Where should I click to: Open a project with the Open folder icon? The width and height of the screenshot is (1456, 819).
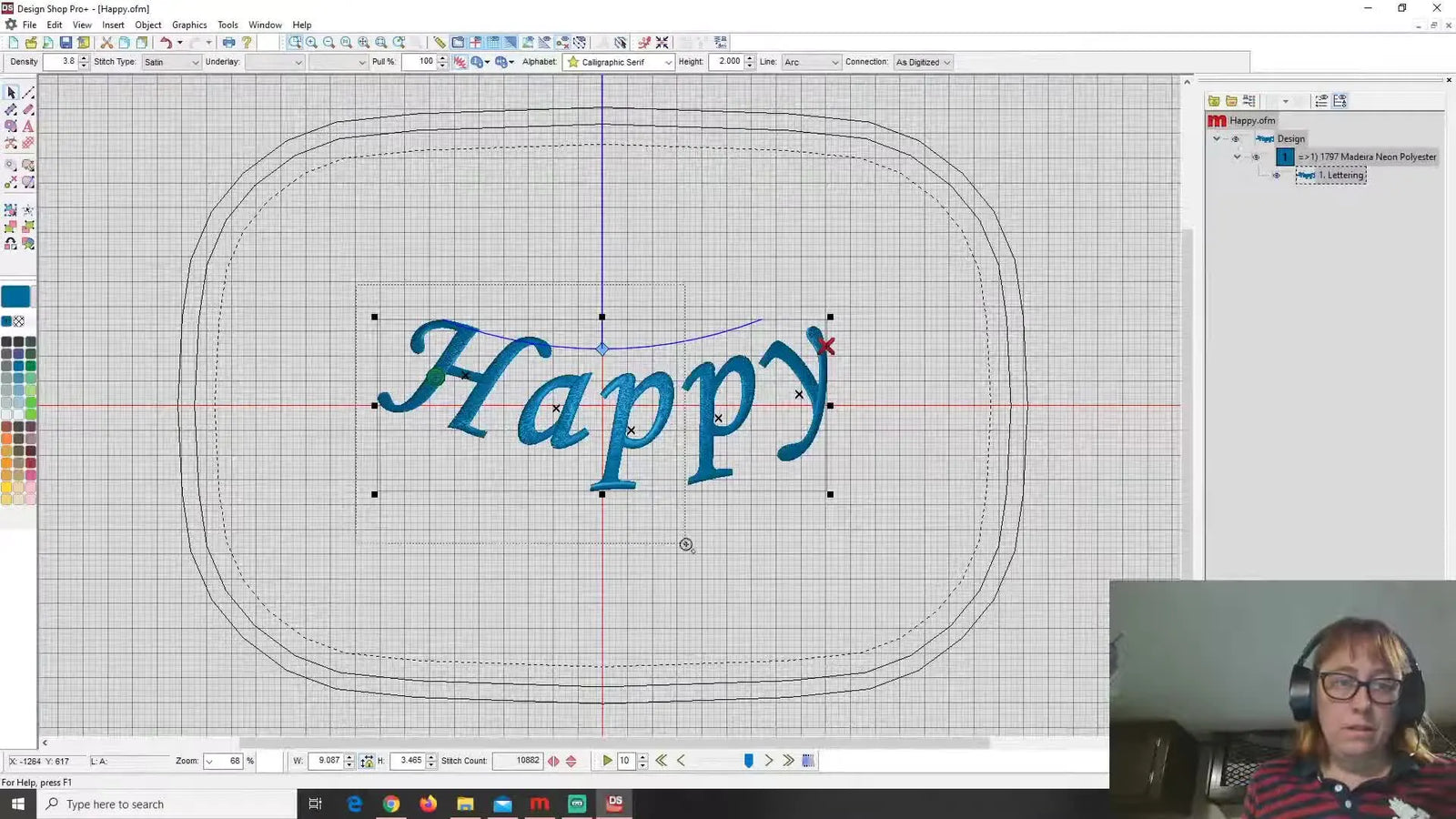coord(31,43)
